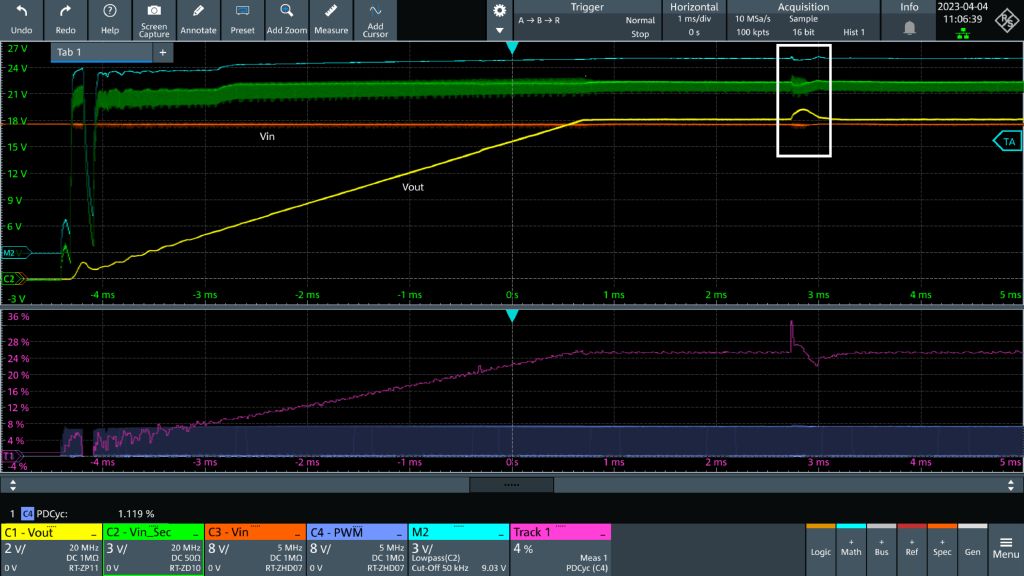The image size is (1024, 576).
Task: Expand the results panel divider handle
Action: pos(511,485)
